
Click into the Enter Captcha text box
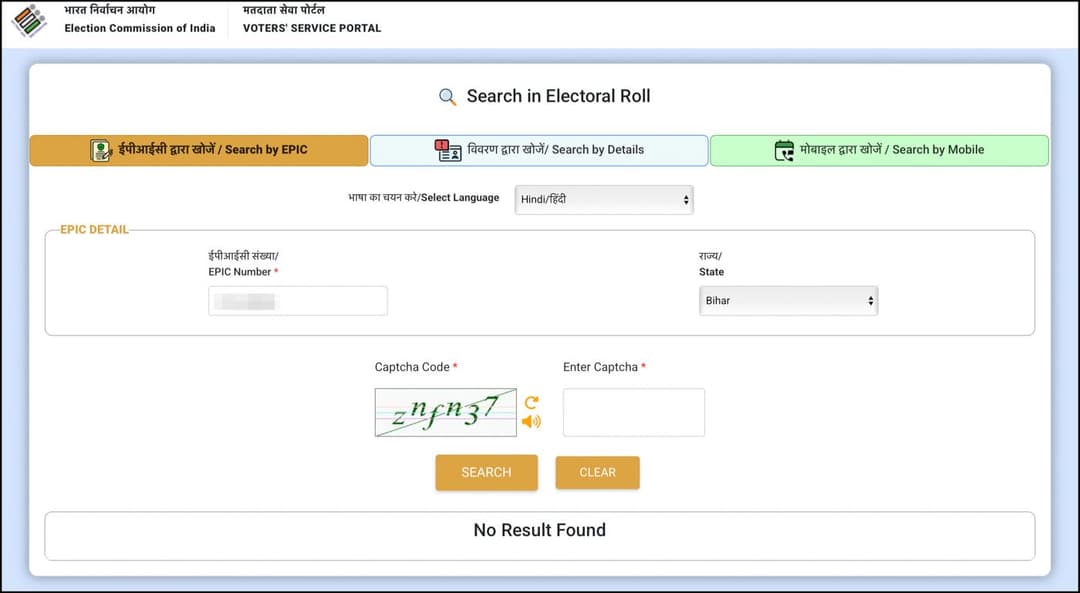[633, 412]
